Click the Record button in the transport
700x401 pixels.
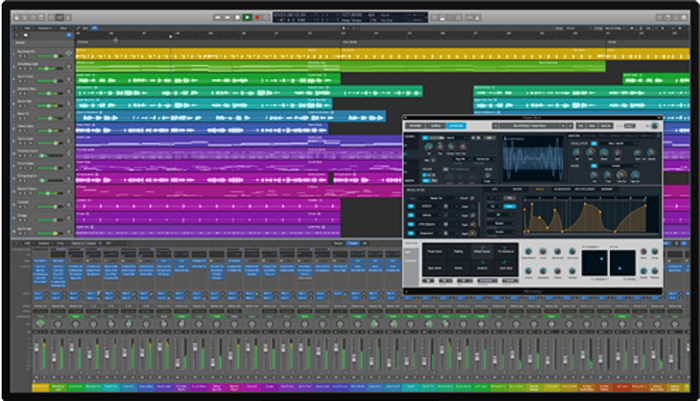coord(259,16)
